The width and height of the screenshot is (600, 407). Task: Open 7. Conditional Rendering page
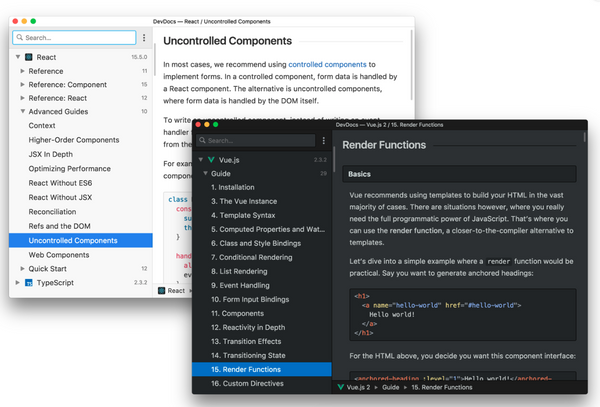(262, 257)
